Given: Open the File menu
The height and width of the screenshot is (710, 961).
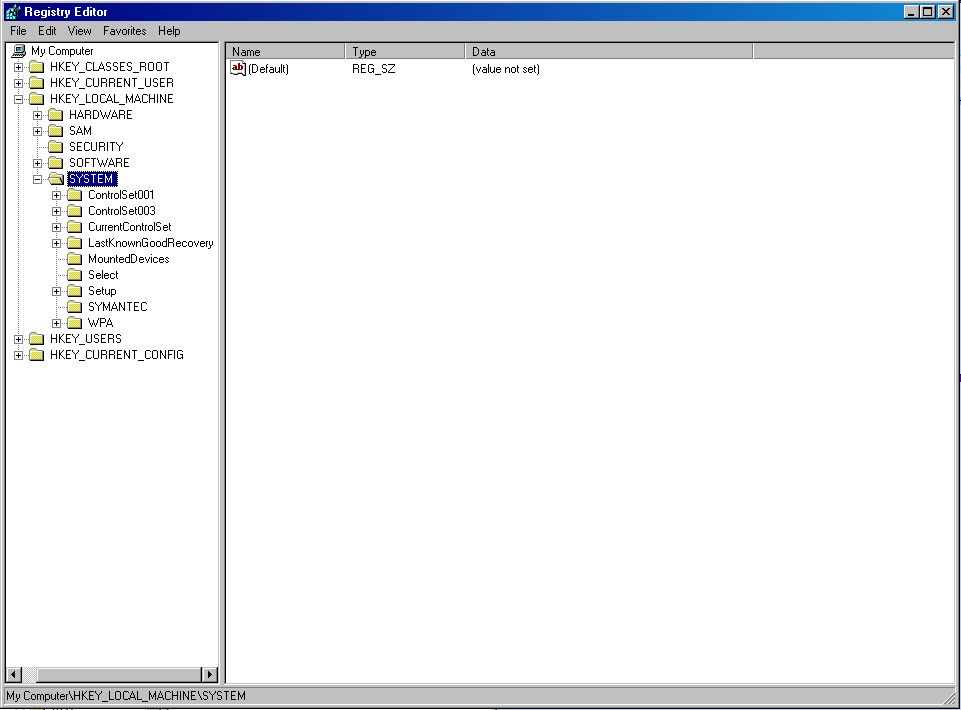Looking at the screenshot, I should pos(18,31).
